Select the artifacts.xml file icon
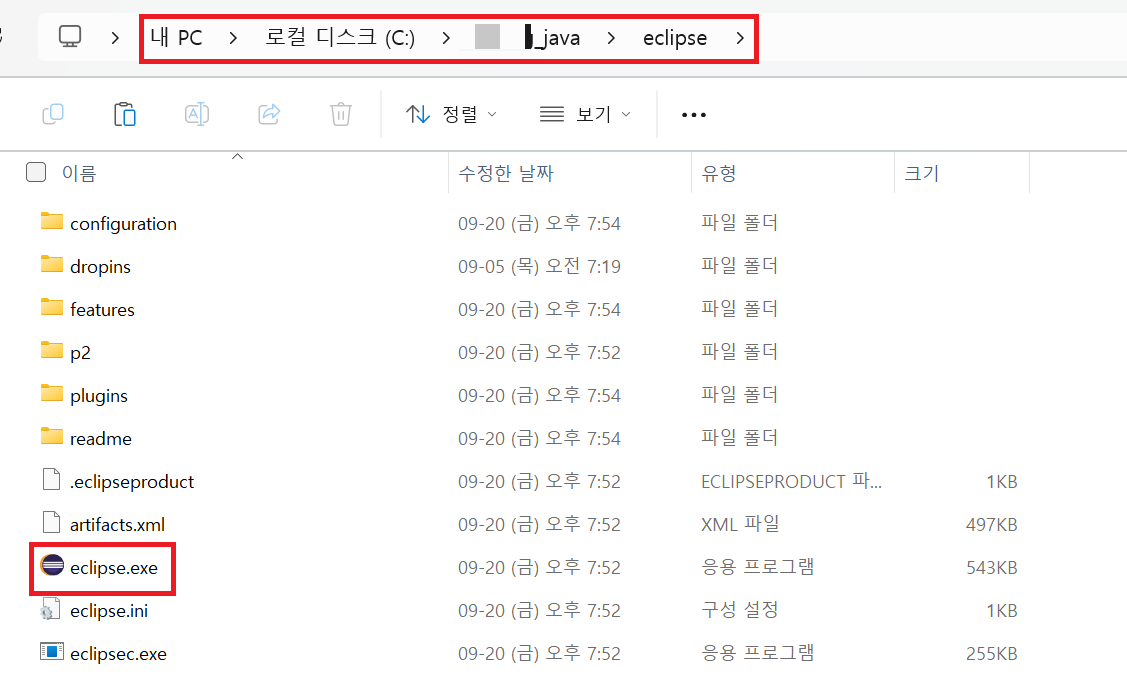1127x674 pixels. pos(52,522)
